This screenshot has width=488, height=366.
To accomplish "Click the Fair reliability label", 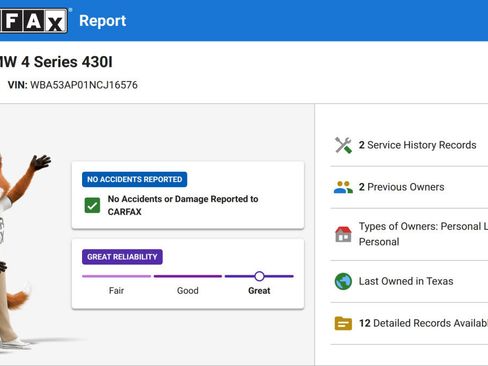I will [116, 291].
